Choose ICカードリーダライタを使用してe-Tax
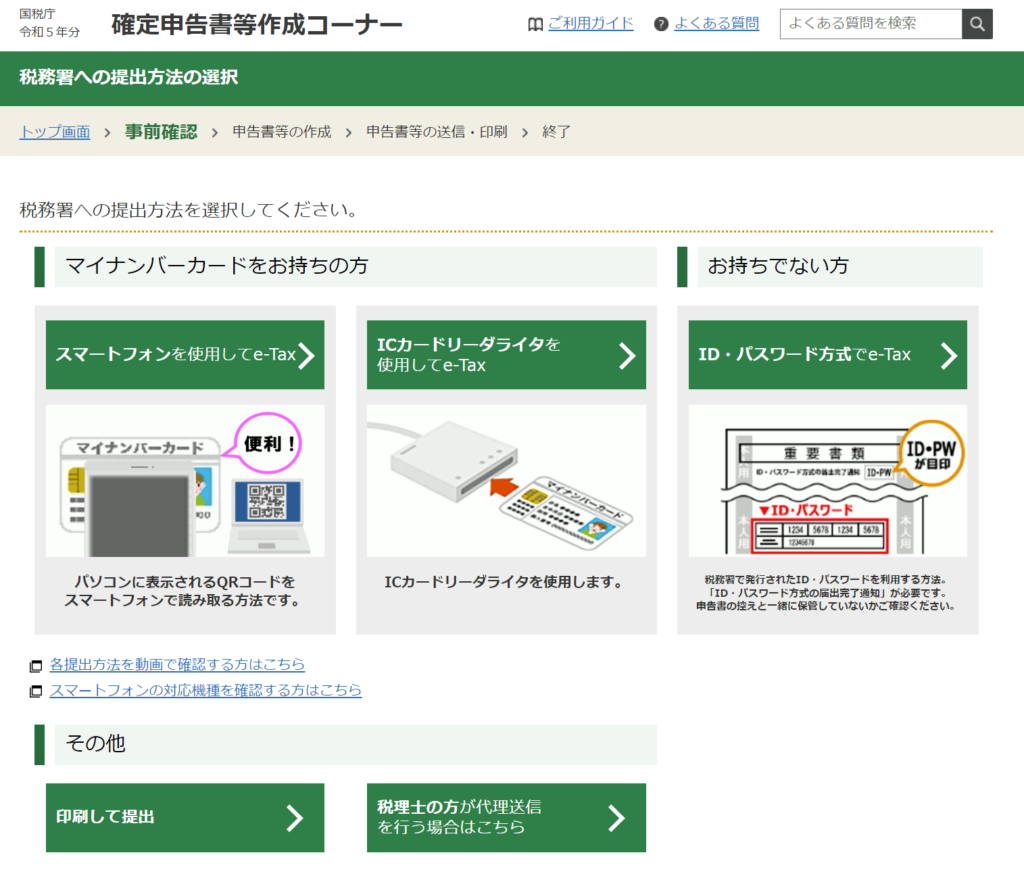The height and width of the screenshot is (878, 1024). click(x=506, y=355)
